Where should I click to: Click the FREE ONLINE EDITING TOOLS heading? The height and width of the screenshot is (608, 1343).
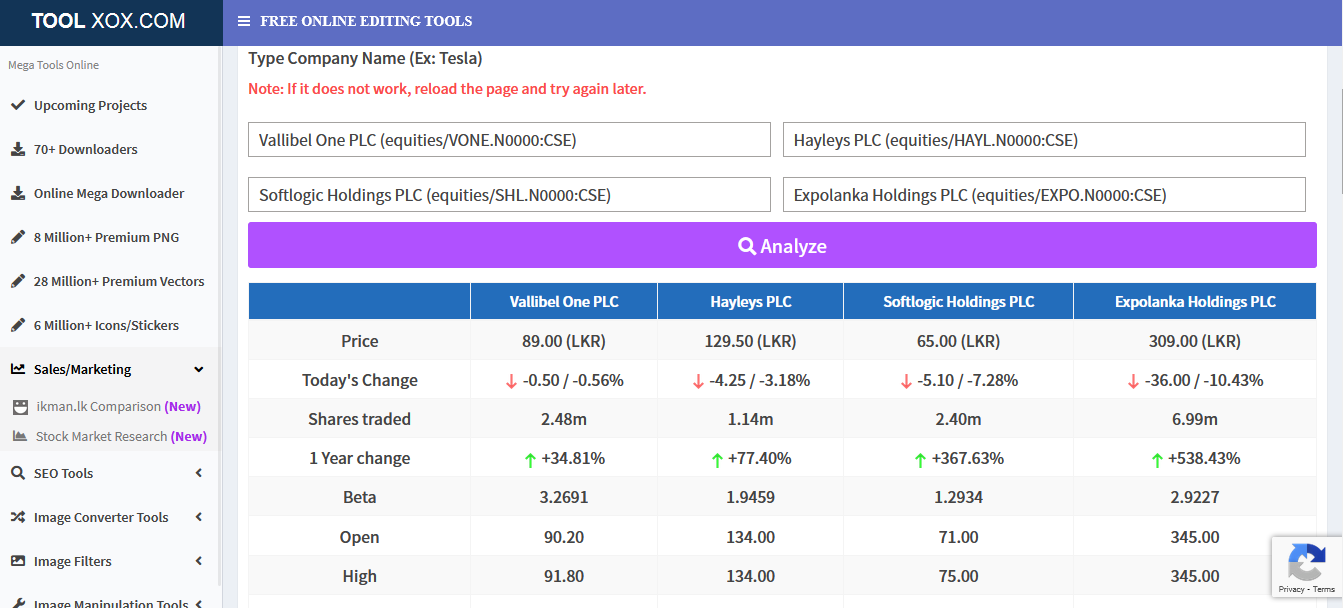click(366, 21)
